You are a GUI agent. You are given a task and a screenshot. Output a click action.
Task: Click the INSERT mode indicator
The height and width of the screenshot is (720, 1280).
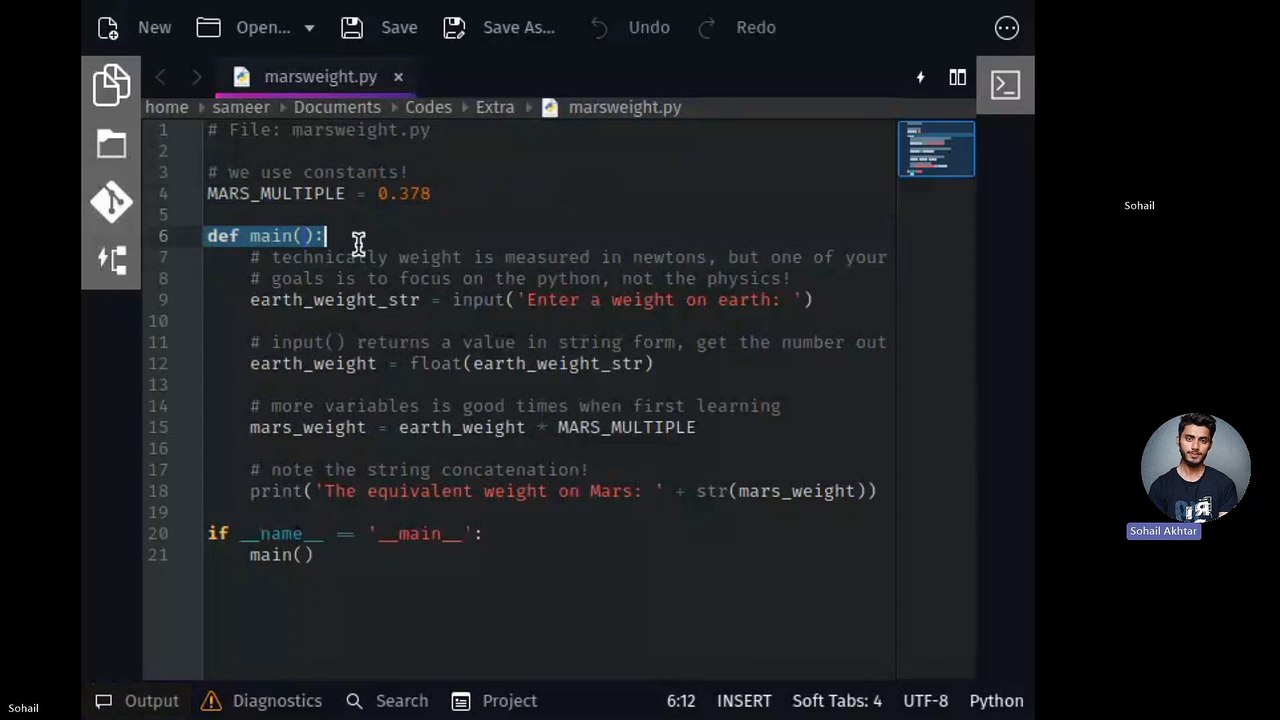[744, 701]
